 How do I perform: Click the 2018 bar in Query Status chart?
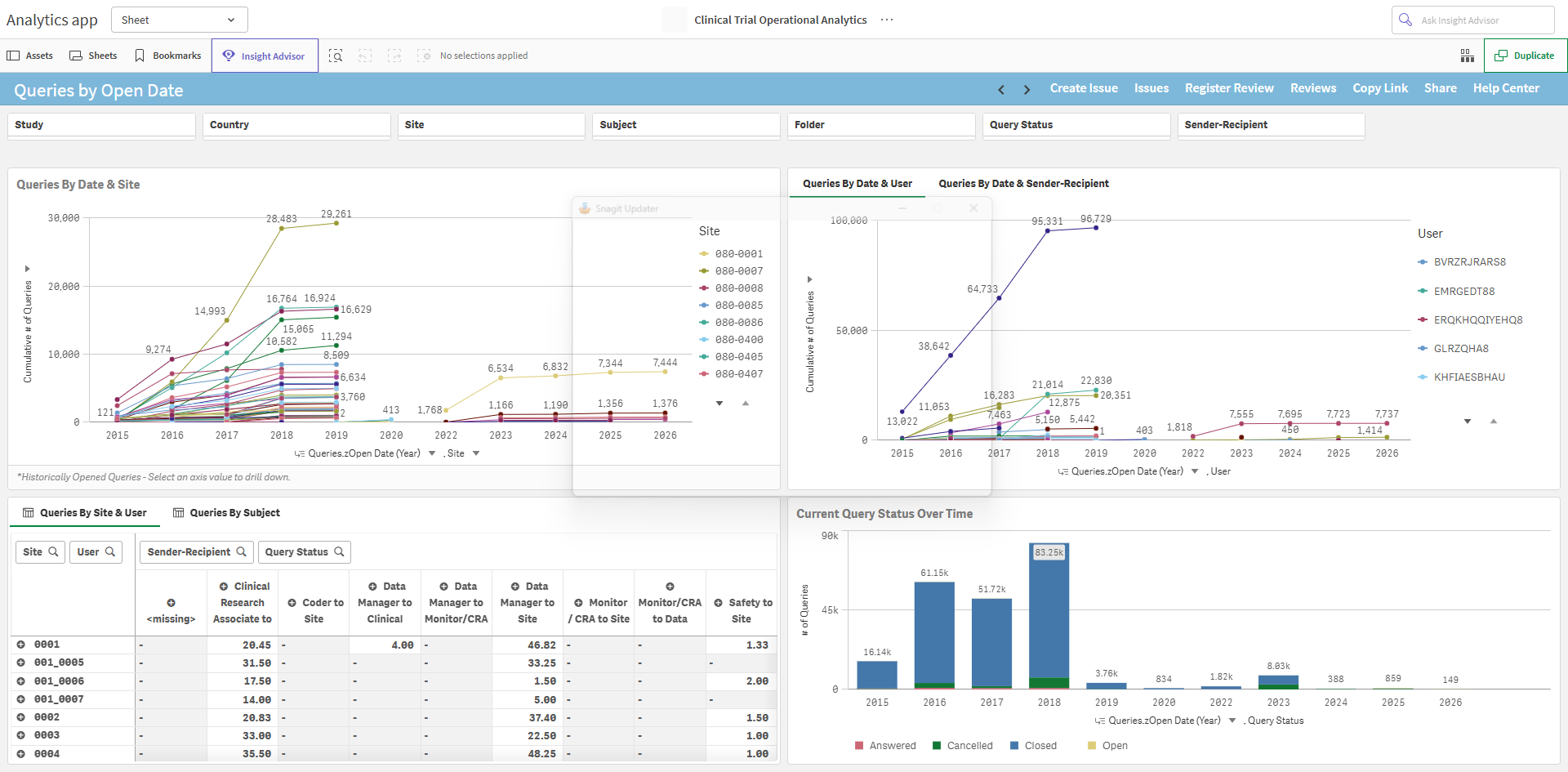(x=1049, y=616)
